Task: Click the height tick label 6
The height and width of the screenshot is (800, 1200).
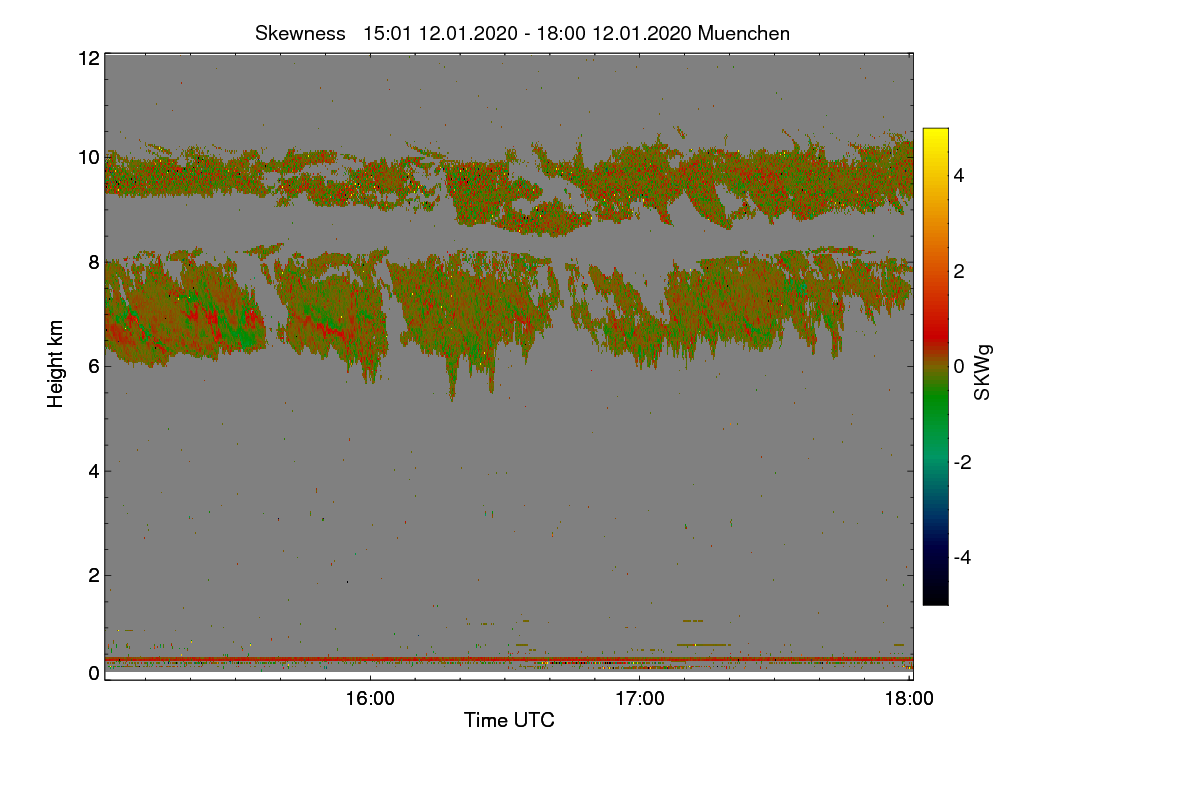Action: coord(94,366)
